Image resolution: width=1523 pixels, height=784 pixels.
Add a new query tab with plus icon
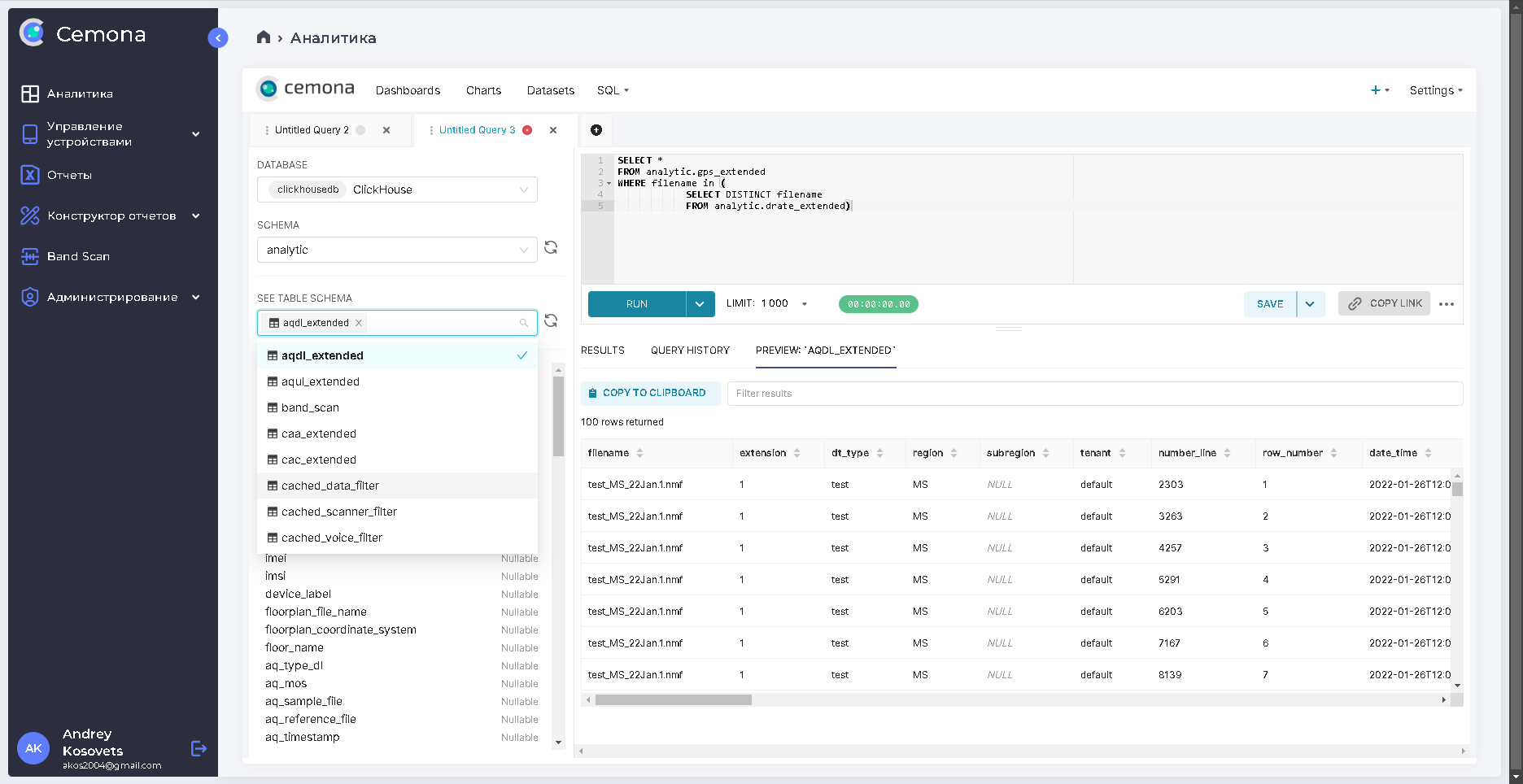tap(596, 130)
